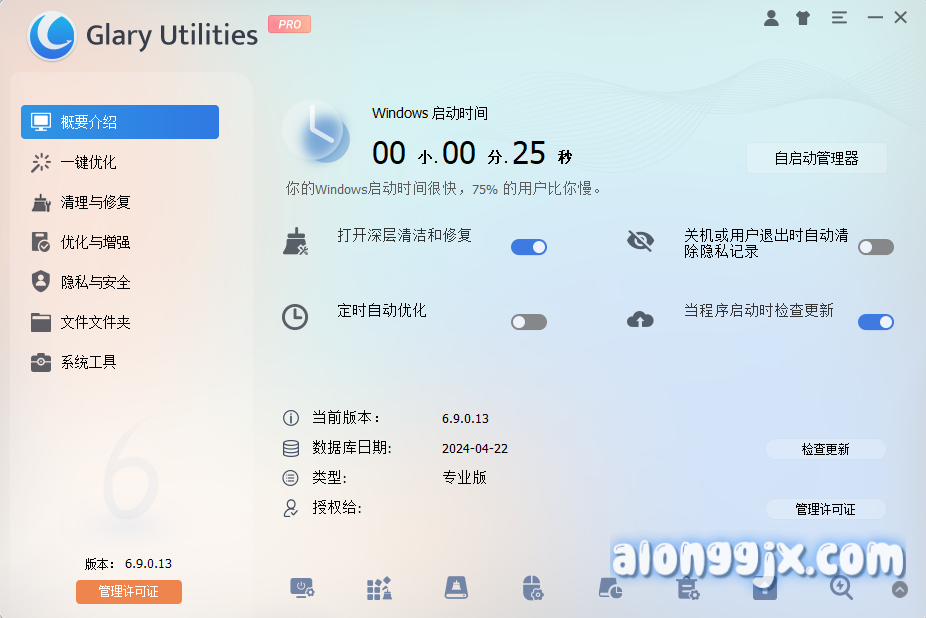The image size is (926, 618).
Task: Click the crossed-eye privacy icon
Action: 640,240
